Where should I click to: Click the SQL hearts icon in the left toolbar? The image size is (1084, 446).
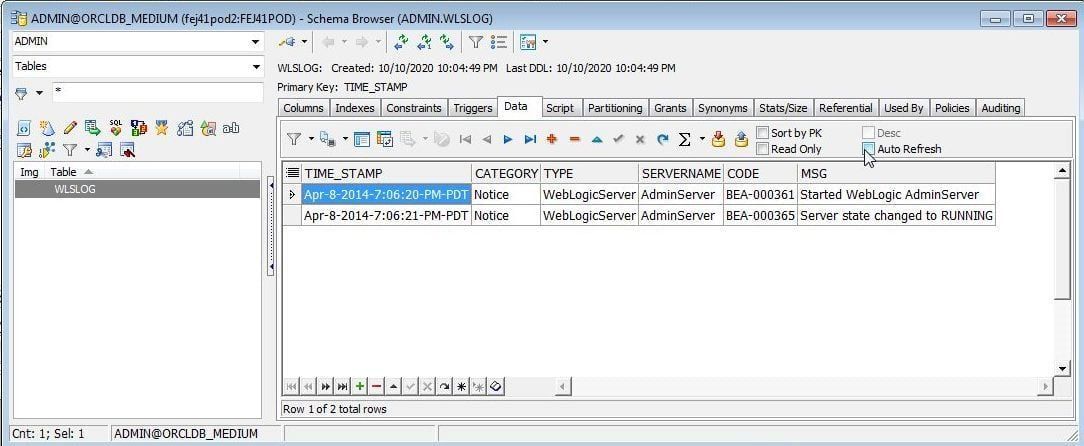[x=115, y=127]
